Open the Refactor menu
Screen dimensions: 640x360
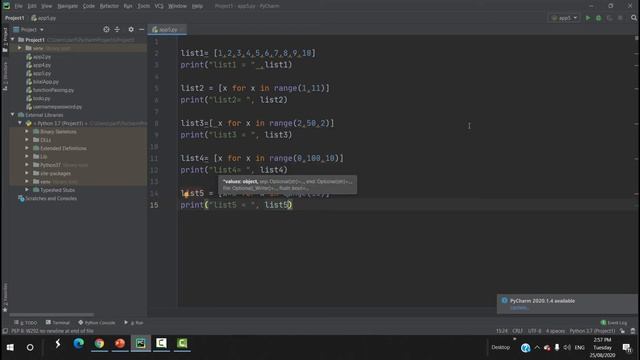(x=109, y=6)
